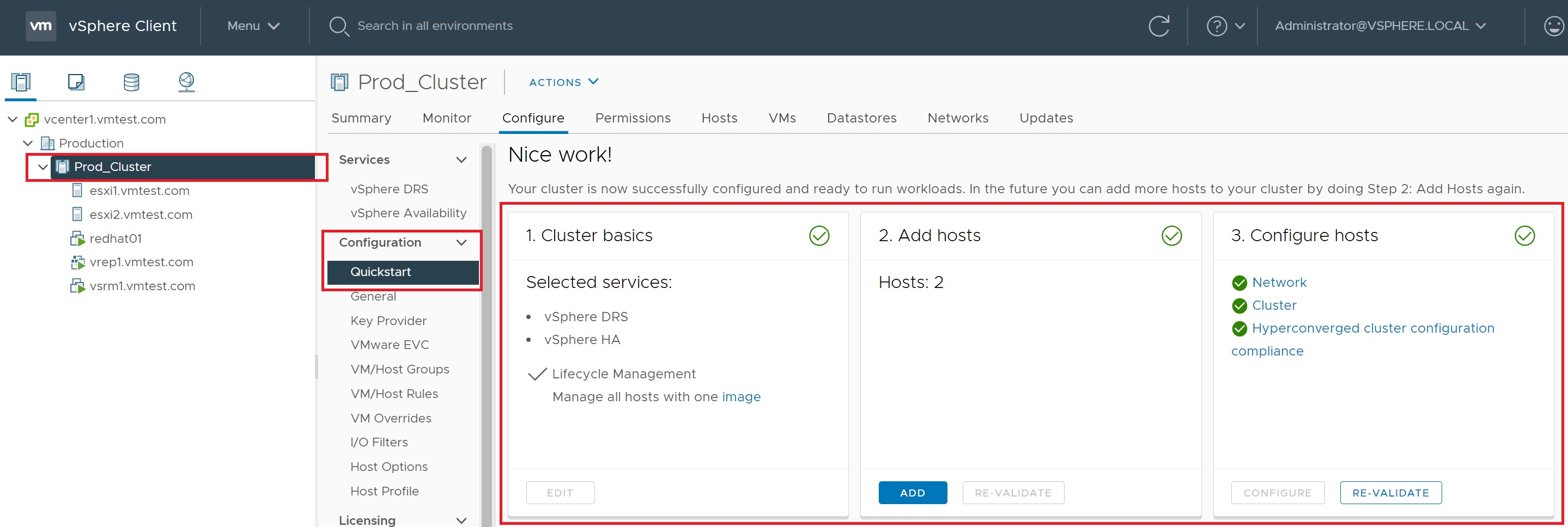Open the Storage inventory view icon

click(131, 82)
